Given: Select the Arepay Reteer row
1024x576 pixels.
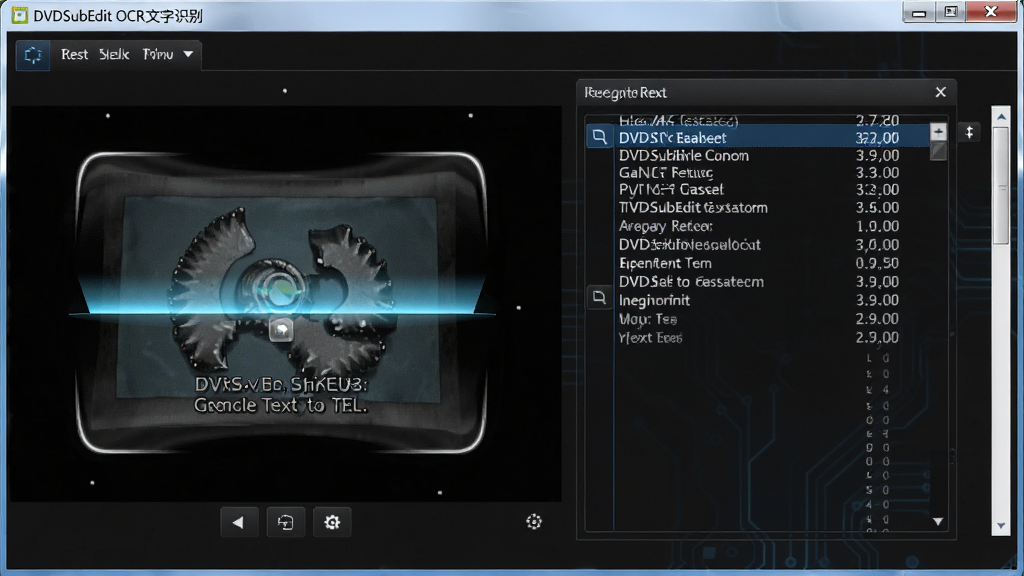Looking at the screenshot, I should pyautogui.click(x=758, y=226).
